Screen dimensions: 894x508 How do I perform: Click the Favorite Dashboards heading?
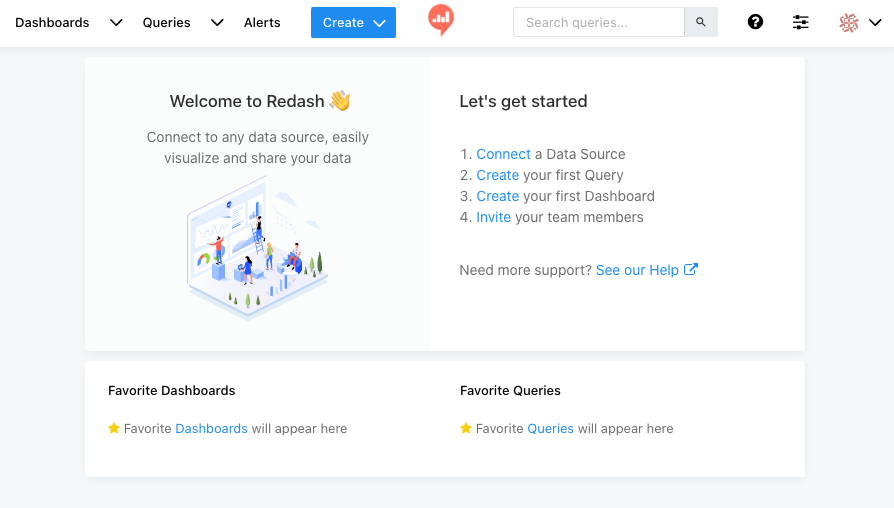pos(172,391)
